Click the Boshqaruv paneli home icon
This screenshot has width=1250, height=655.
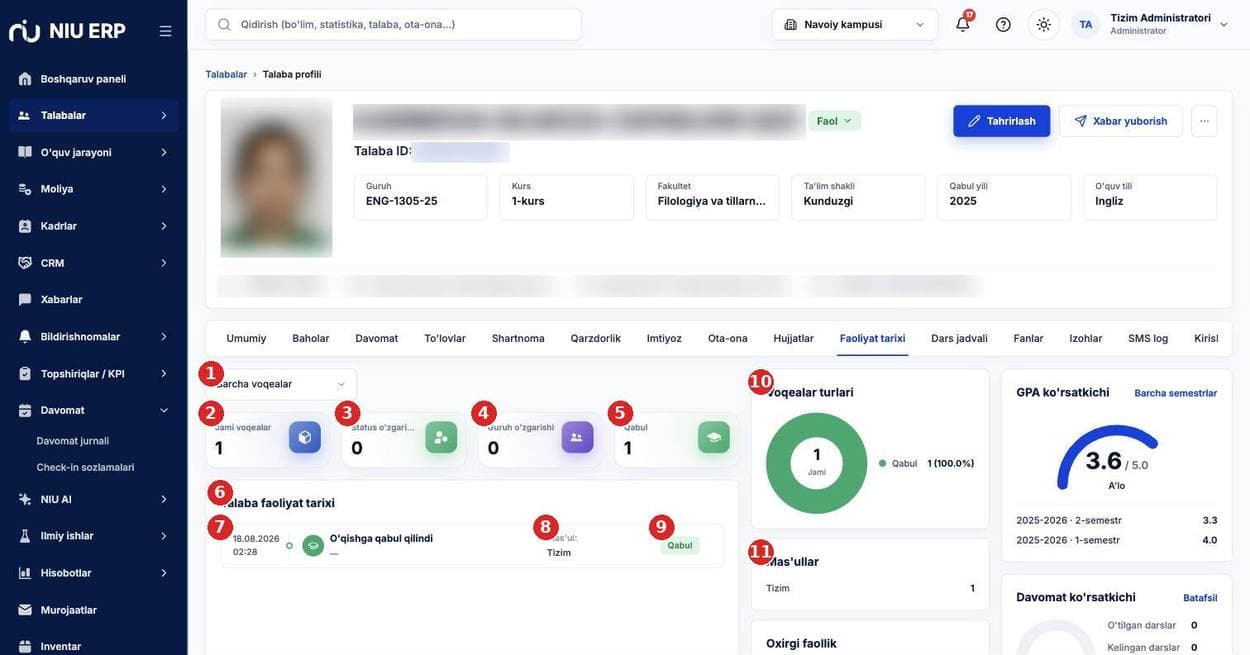coord(25,79)
